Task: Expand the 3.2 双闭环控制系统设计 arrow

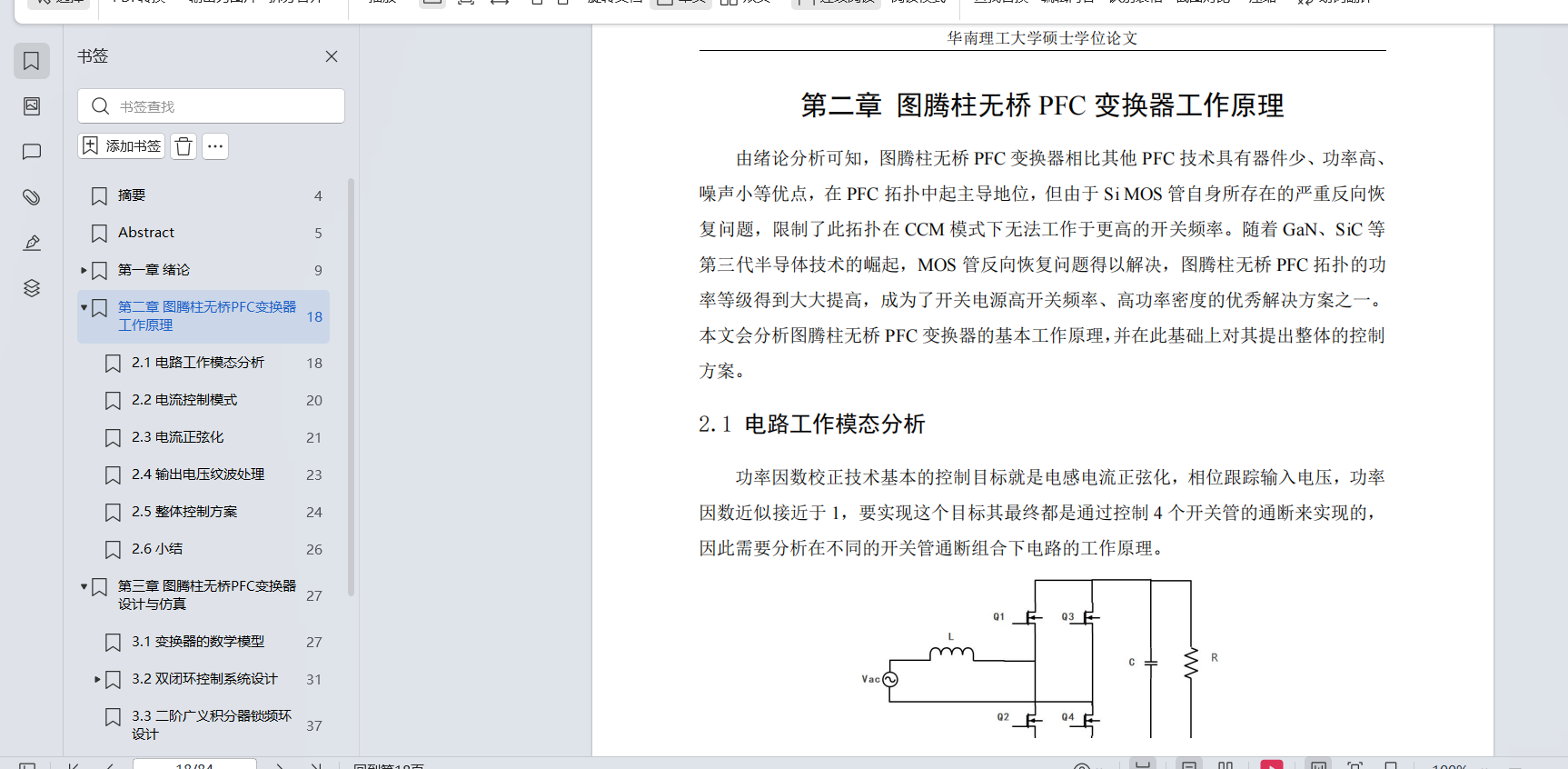Action: (97, 679)
